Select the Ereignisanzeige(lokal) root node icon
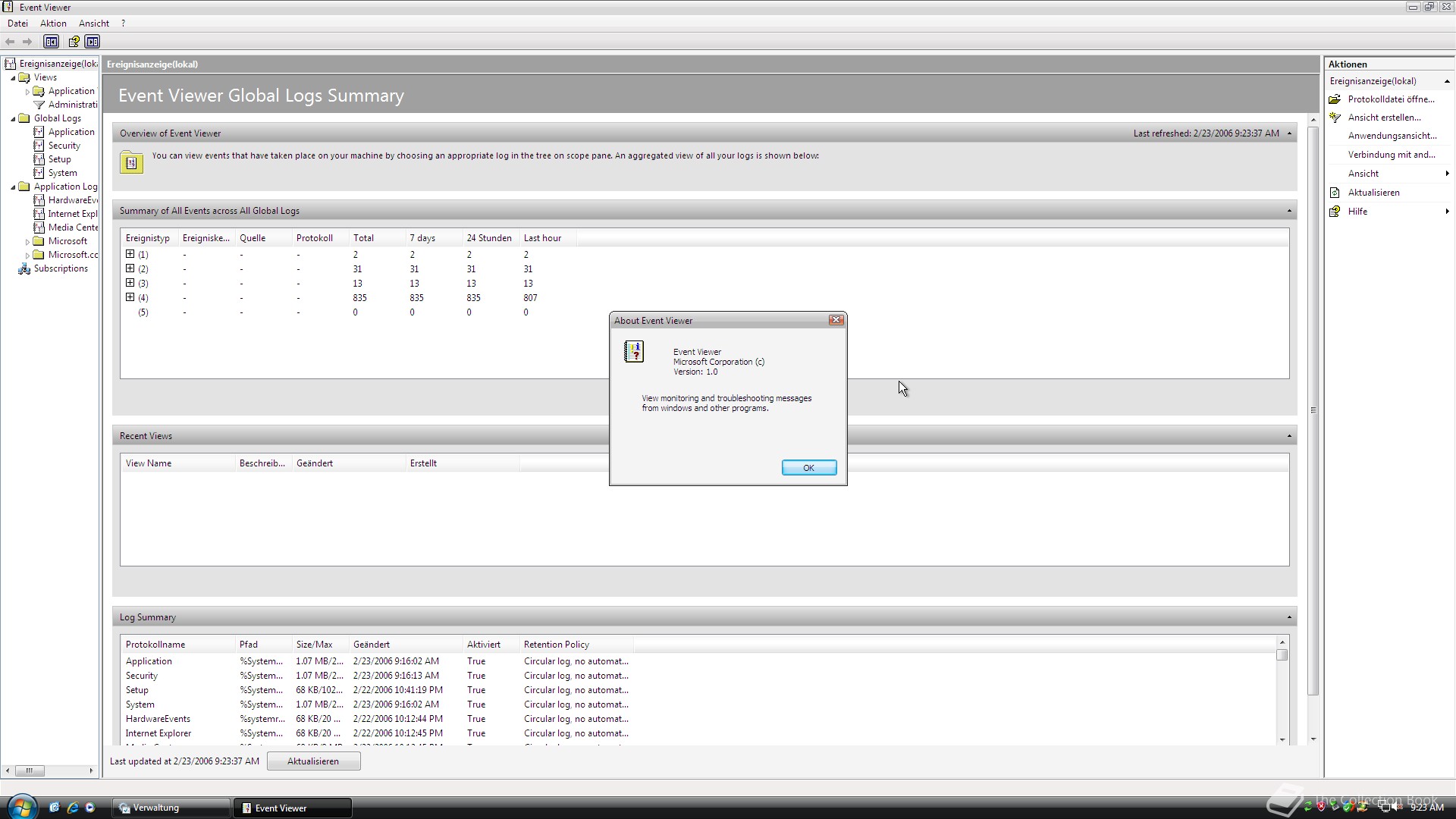The width and height of the screenshot is (1456, 819). pos(11,64)
